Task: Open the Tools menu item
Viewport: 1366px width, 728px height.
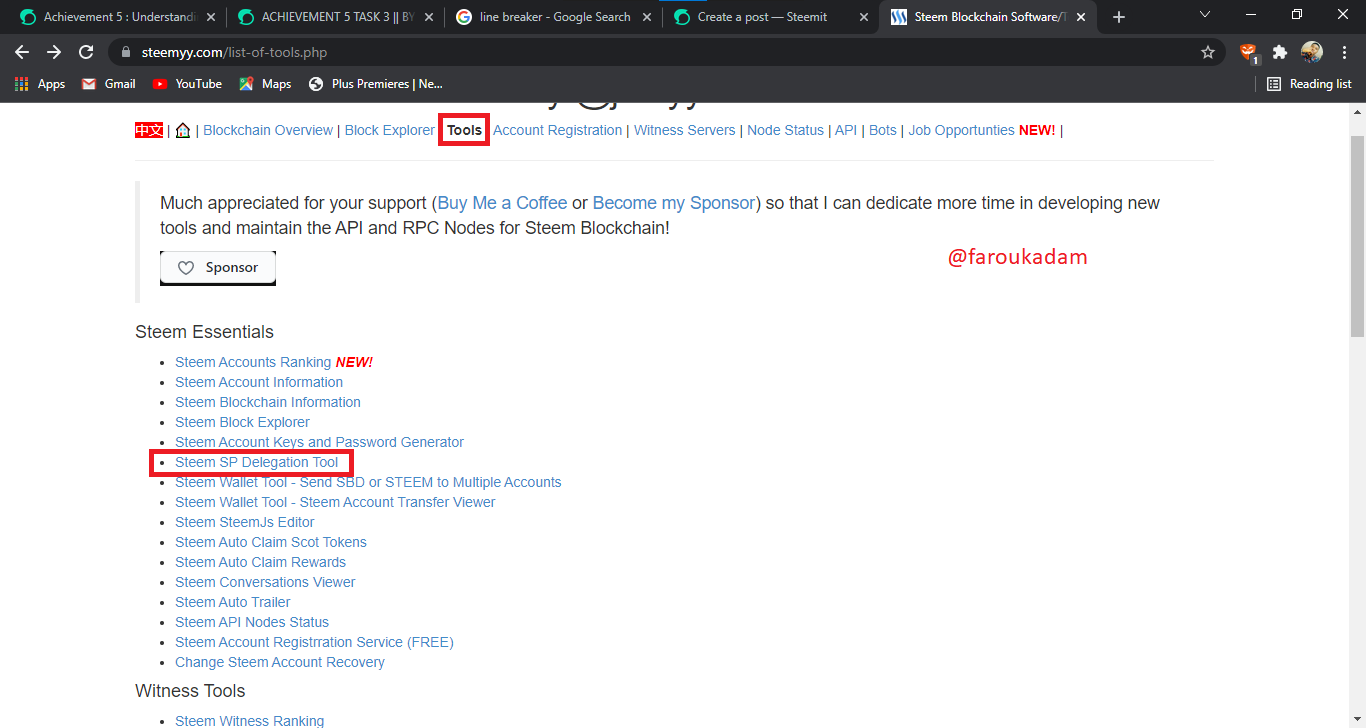Action: tap(464, 130)
